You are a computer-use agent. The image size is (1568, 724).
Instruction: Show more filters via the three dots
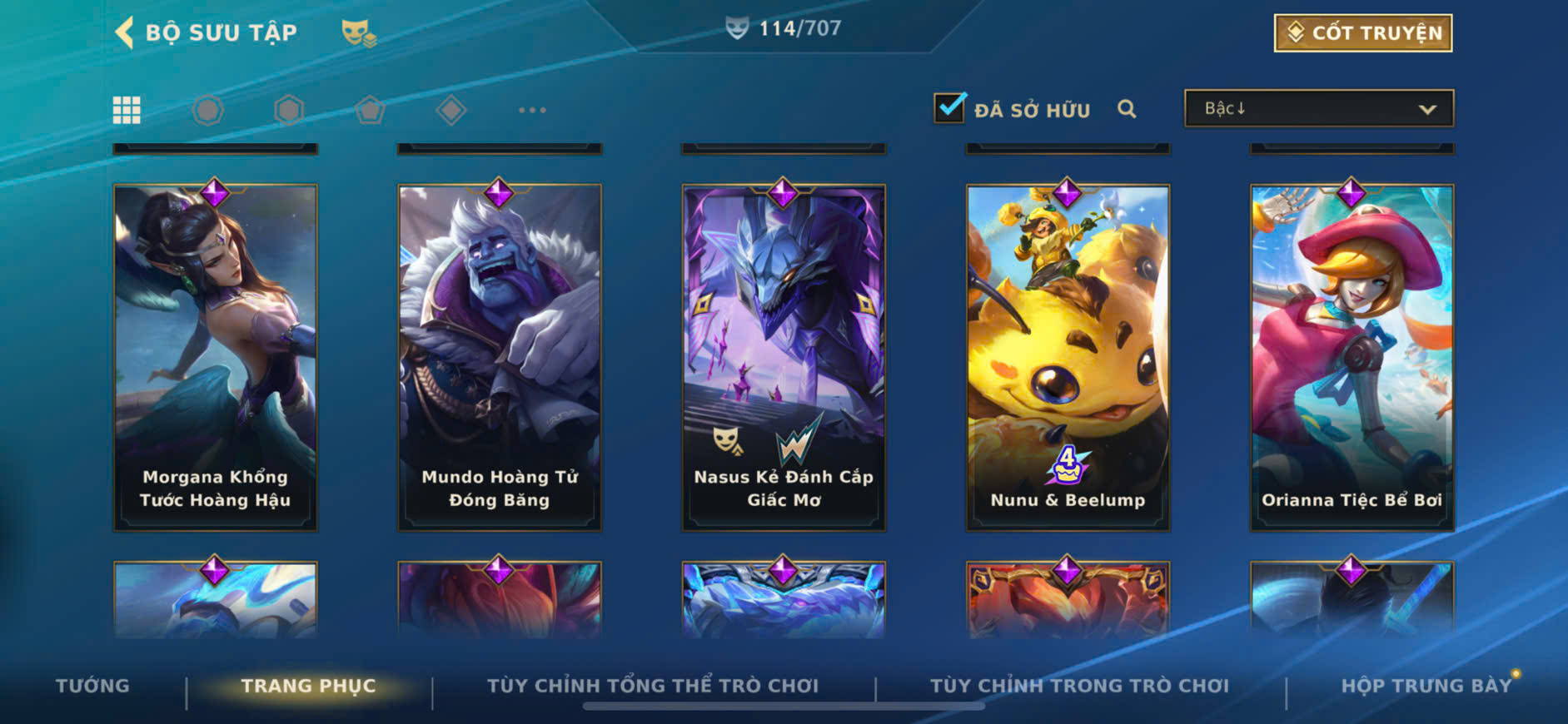point(532,110)
